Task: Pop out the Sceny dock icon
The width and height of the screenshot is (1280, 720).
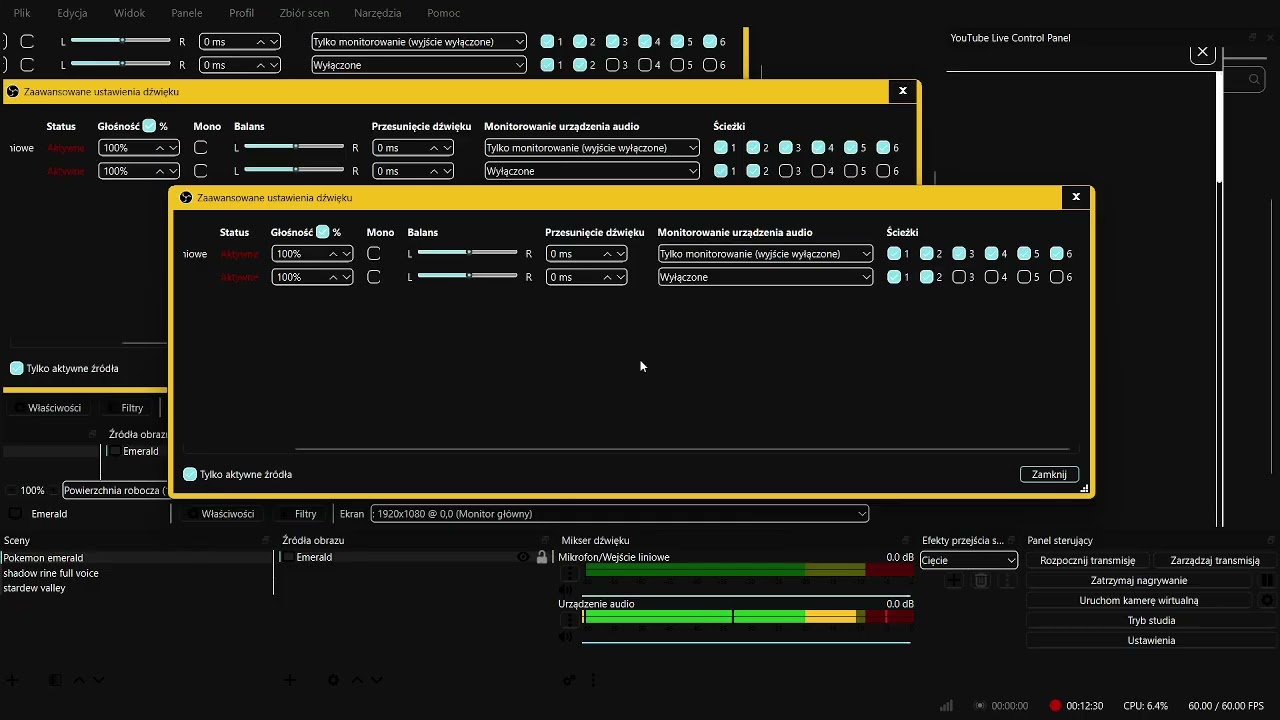Action: coord(266,540)
